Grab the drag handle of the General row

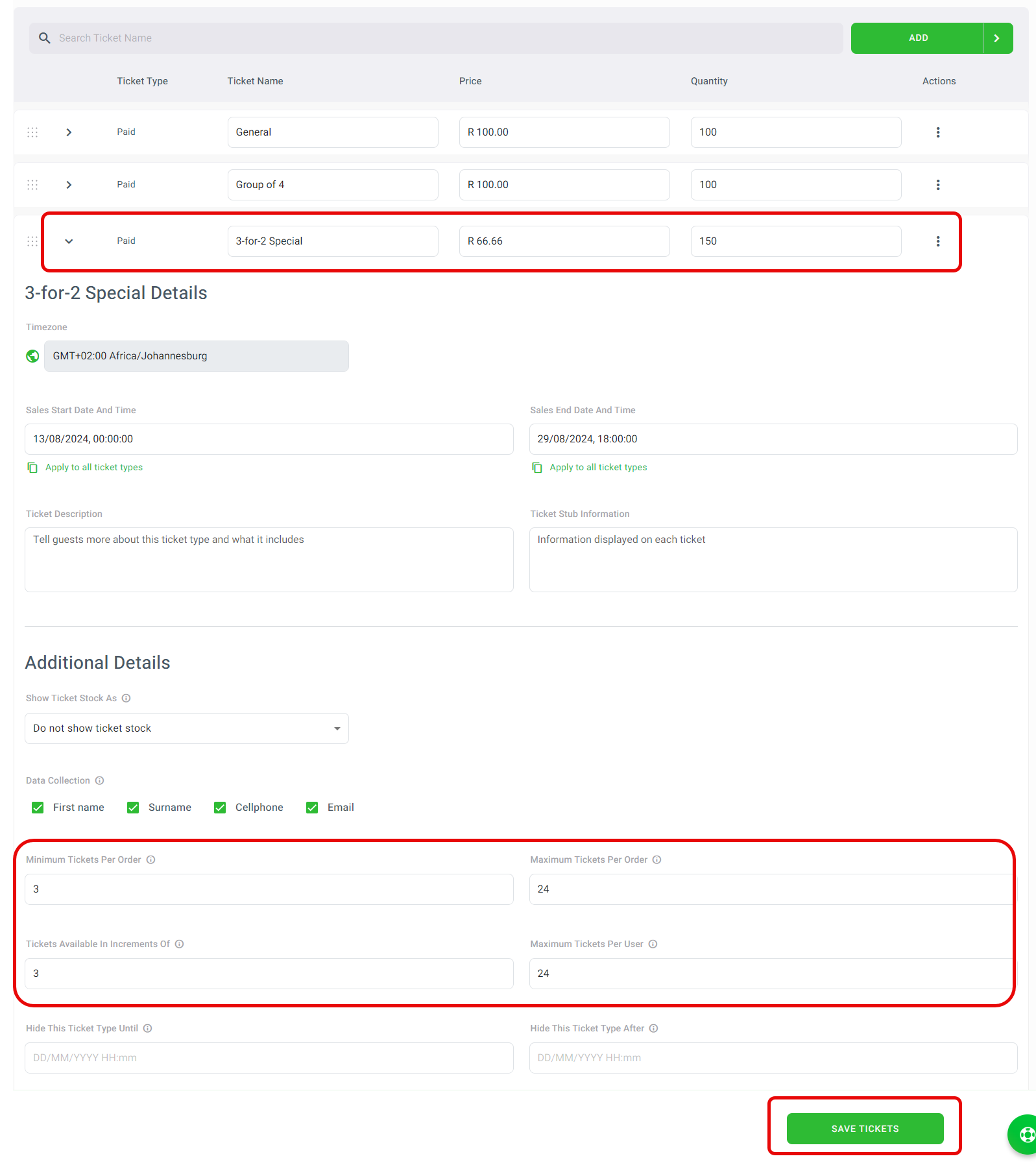click(x=32, y=132)
